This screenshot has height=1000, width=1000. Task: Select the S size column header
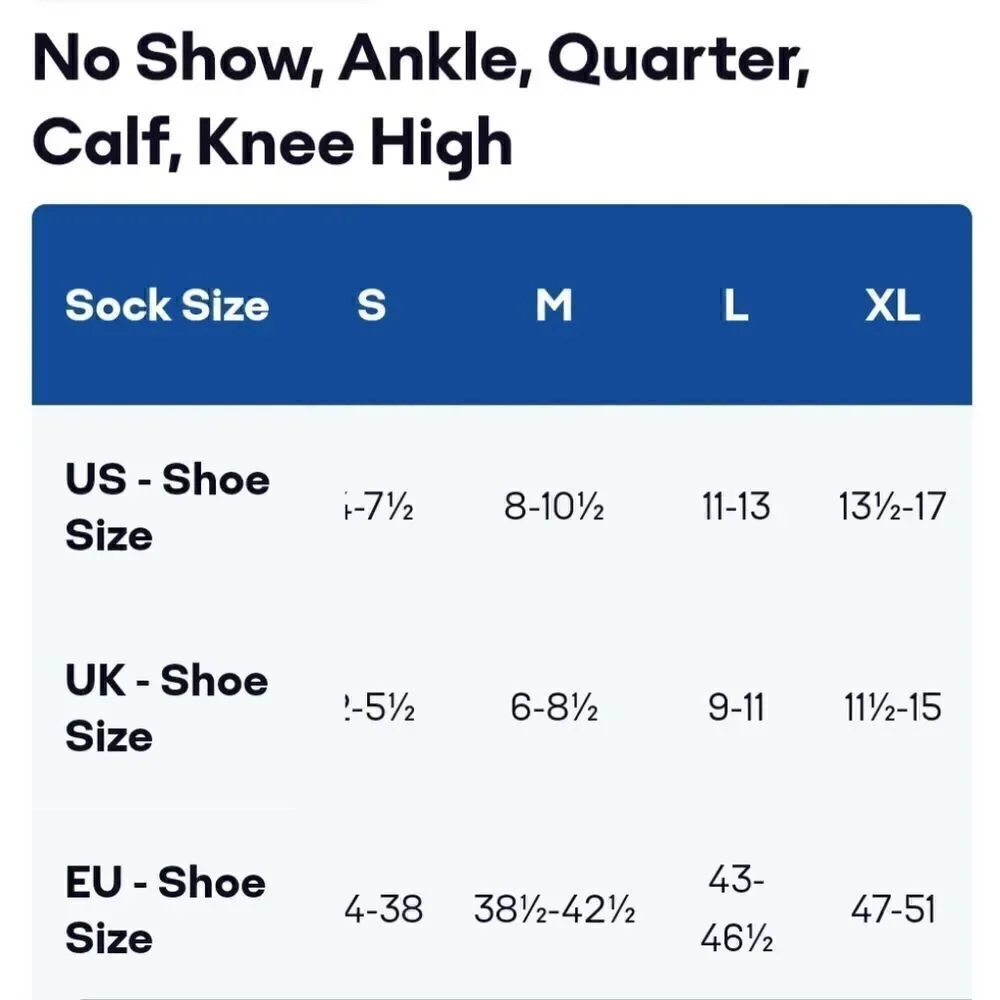[372, 305]
